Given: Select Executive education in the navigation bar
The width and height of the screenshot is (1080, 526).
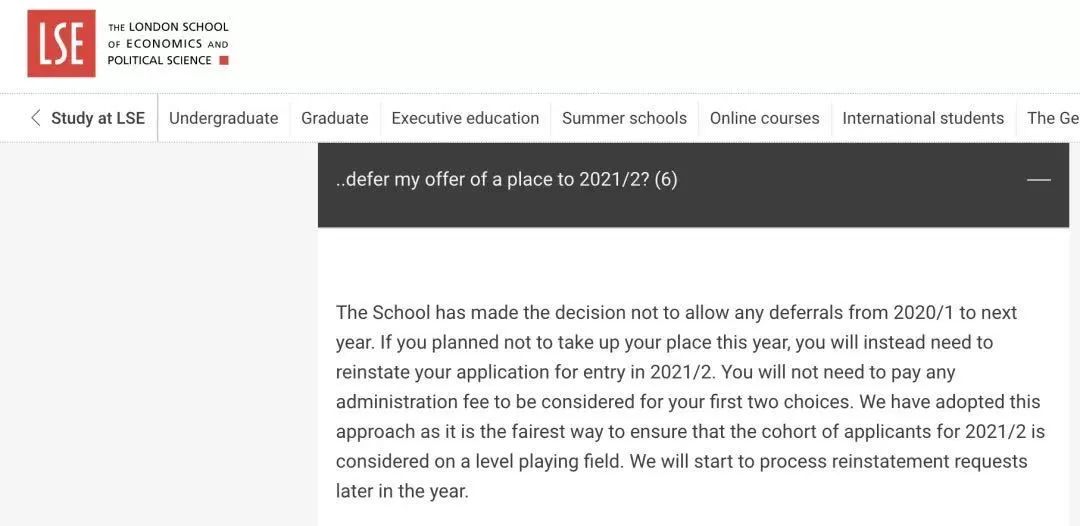Looking at the screenshot, I should point(465,118).
